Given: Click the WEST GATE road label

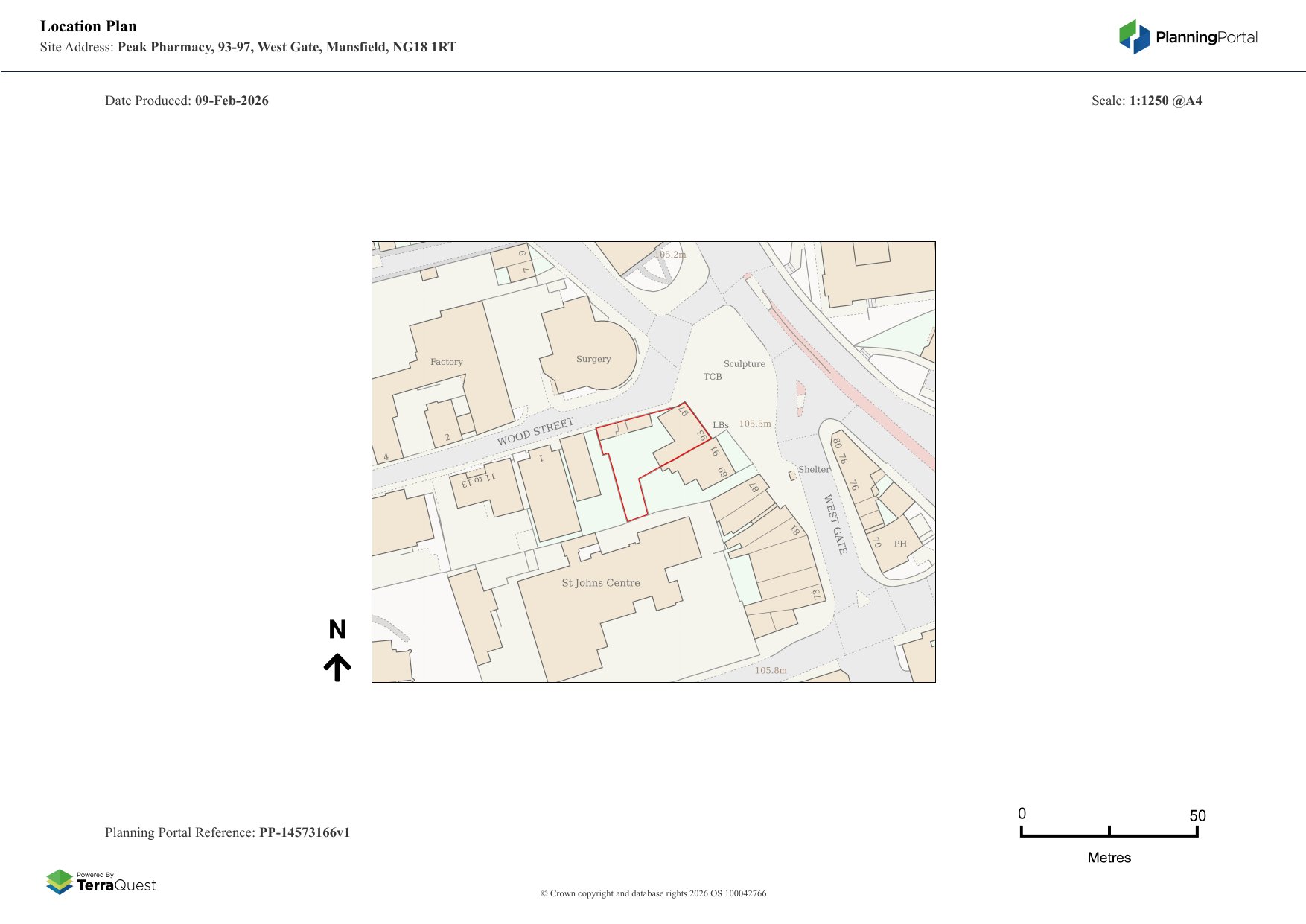Looking at the screenshot, I should click(835, 524).
